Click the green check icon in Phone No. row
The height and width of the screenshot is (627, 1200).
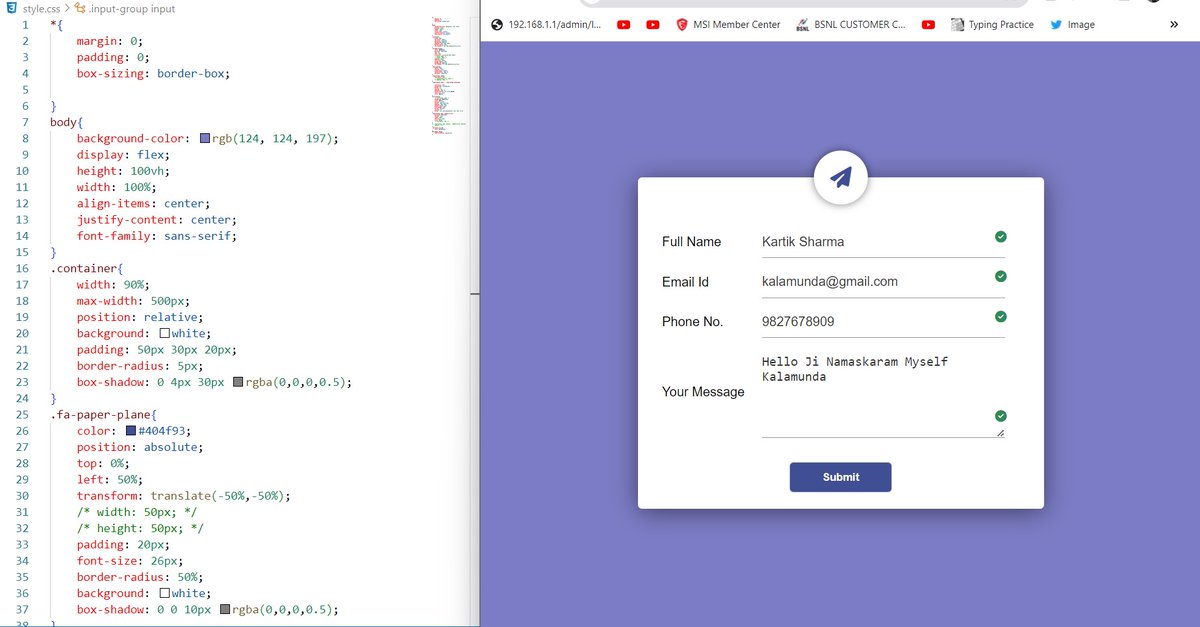(1001, 316)
